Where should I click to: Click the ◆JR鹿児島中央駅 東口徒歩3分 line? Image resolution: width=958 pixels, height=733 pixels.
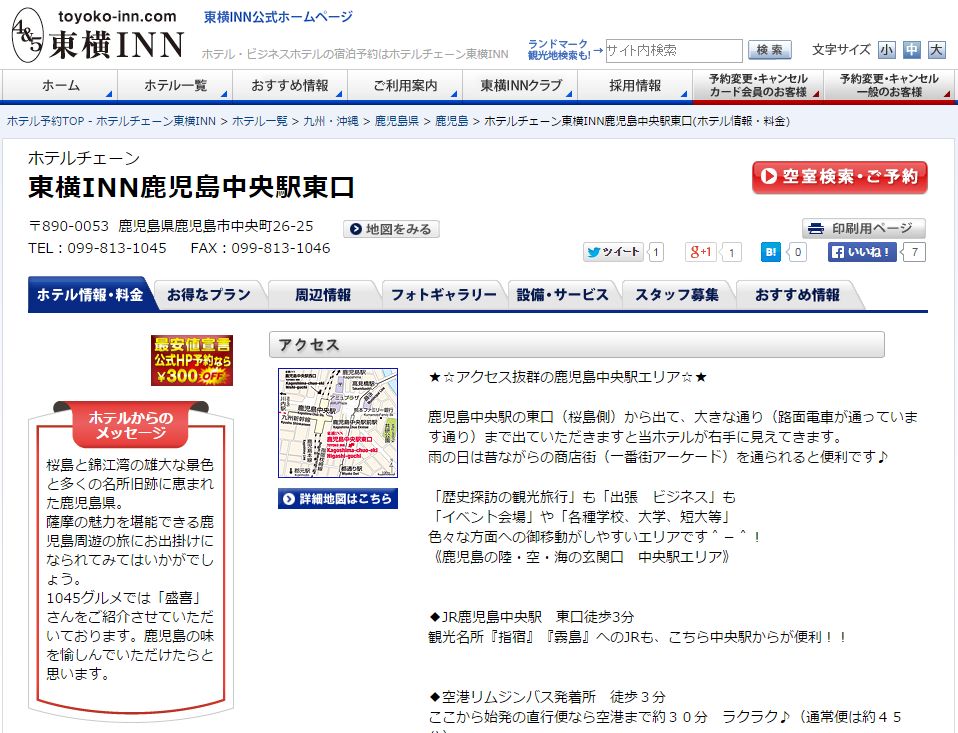531,616
